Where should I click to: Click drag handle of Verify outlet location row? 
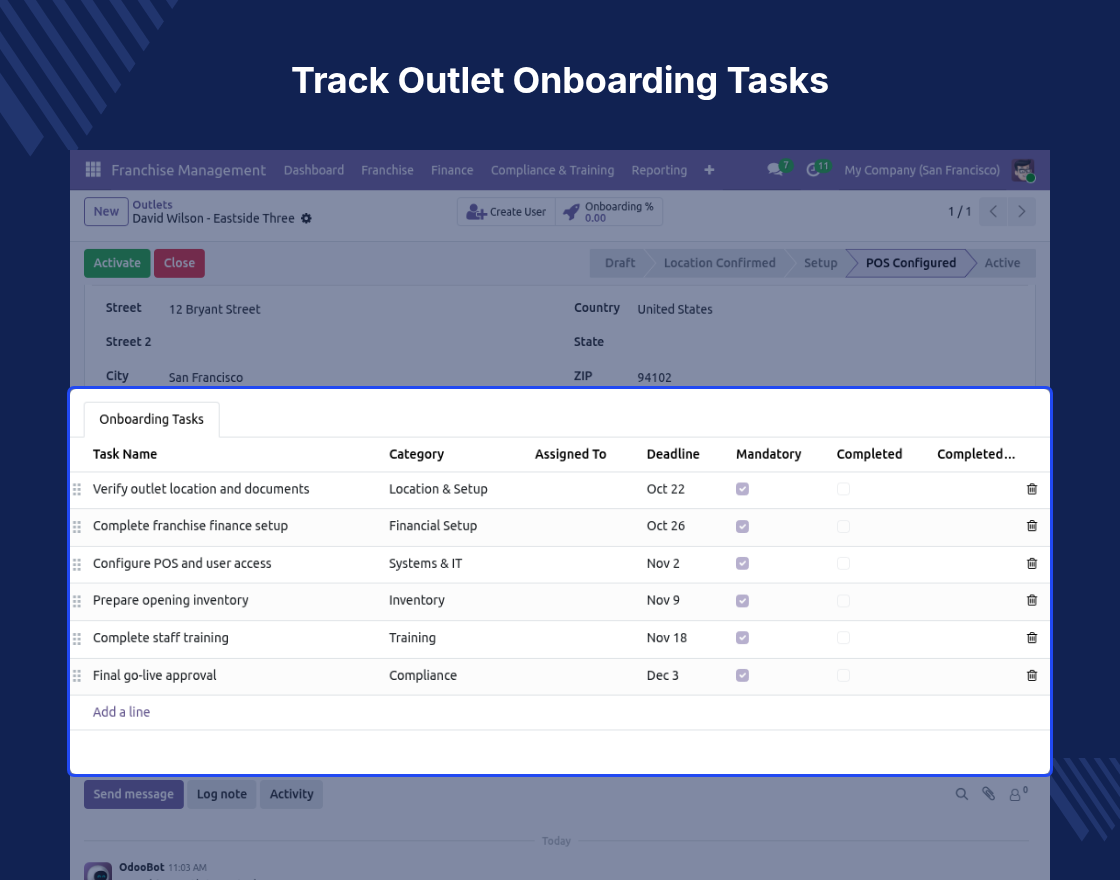point(77,489)
